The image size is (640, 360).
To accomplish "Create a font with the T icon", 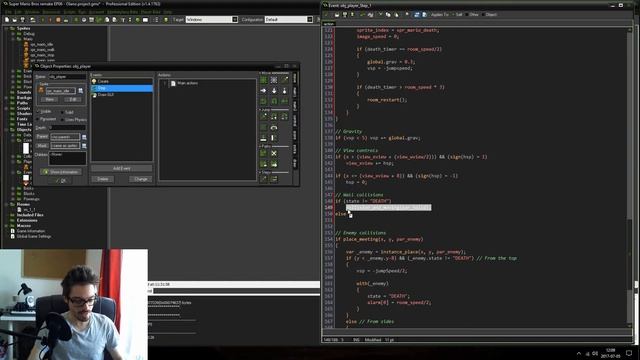I will tap(123, 20).
